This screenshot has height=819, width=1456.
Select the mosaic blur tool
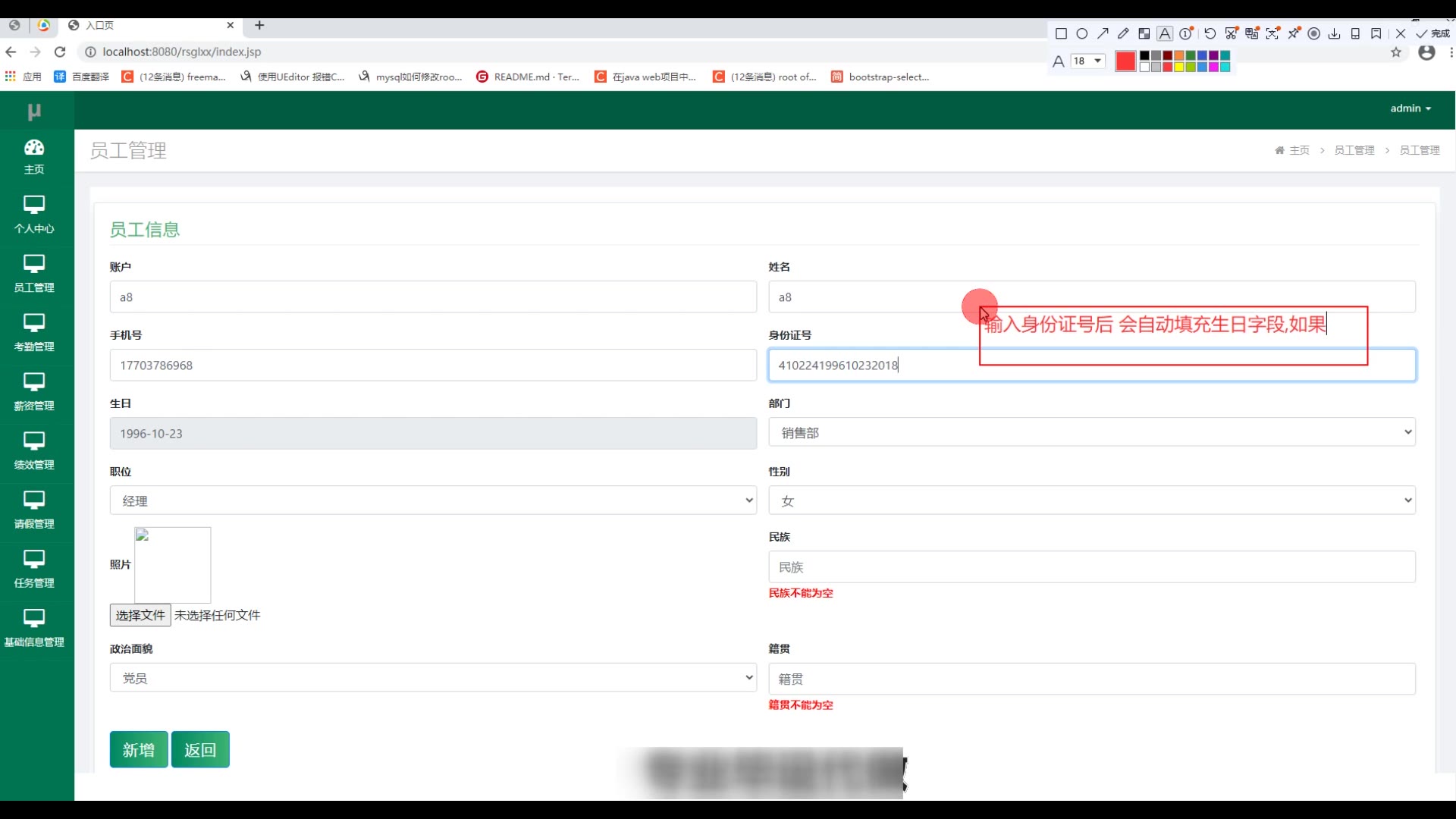point(1144,33)
